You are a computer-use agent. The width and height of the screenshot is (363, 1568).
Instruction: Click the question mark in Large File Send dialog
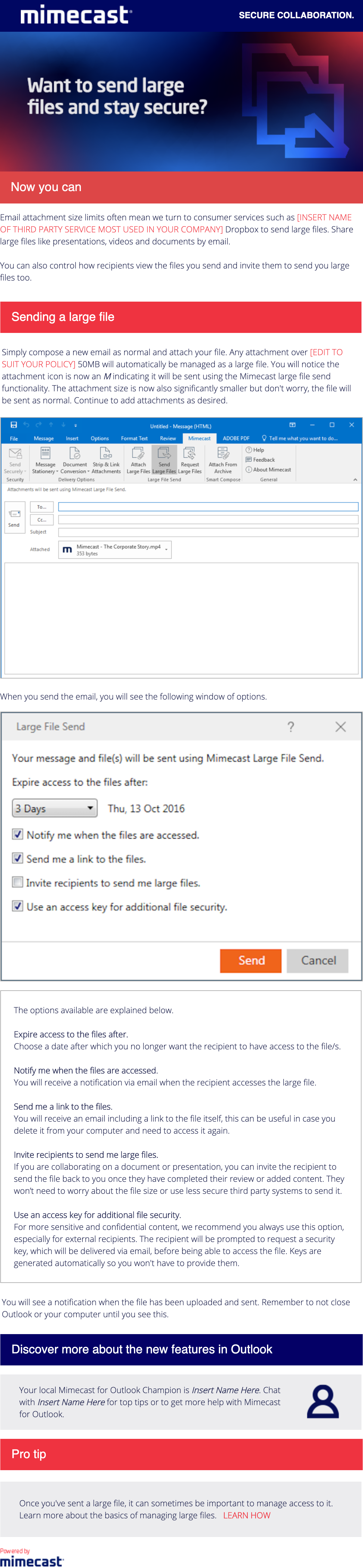pyautogui.click(x=291, y=727)
